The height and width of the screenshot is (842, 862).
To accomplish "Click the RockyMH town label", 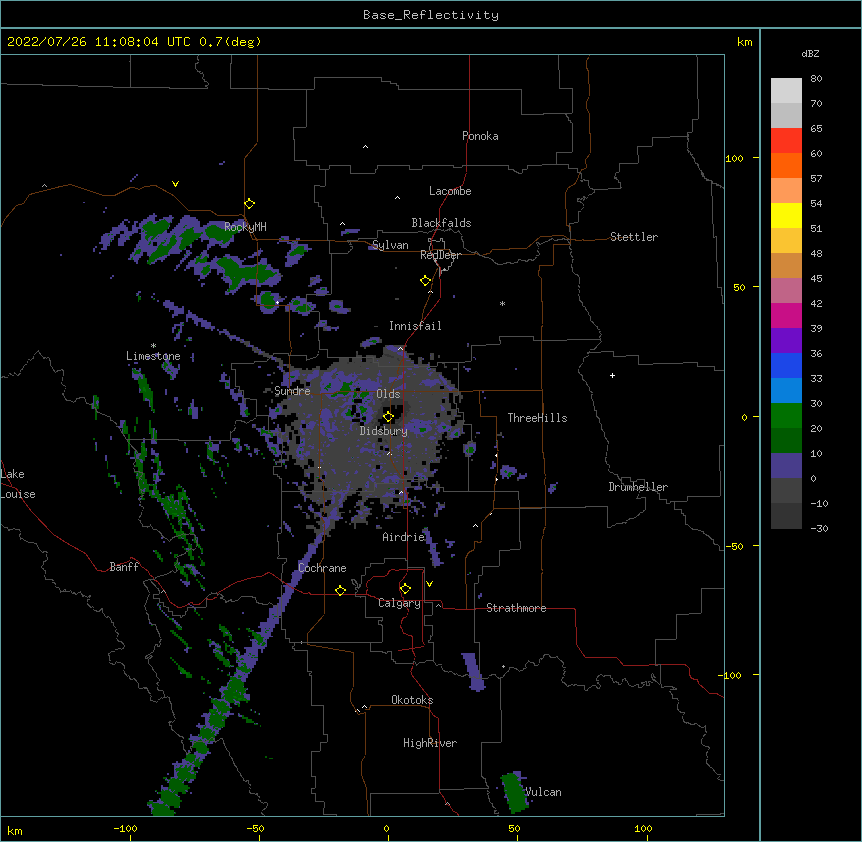I will click(x=245, y=227).
